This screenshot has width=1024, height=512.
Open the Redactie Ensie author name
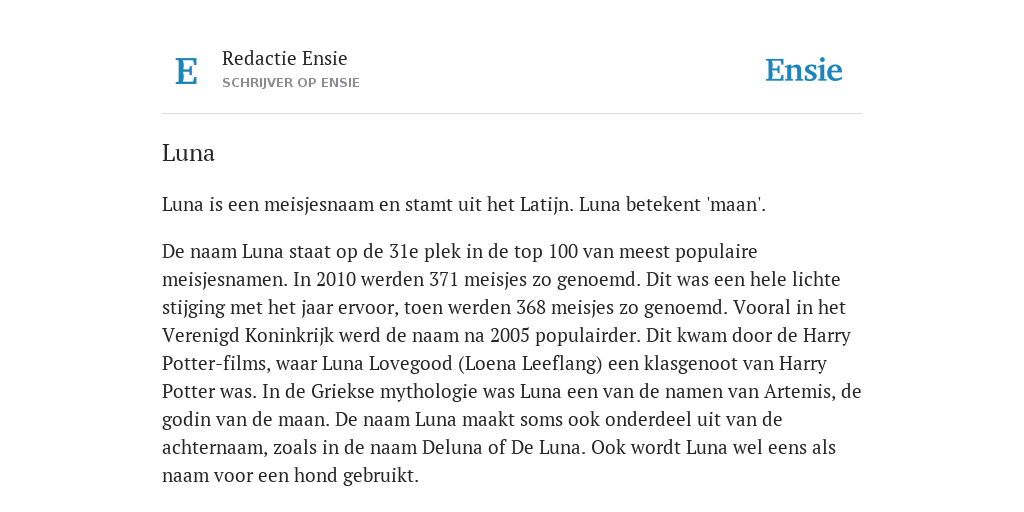[x=285, y=58]
